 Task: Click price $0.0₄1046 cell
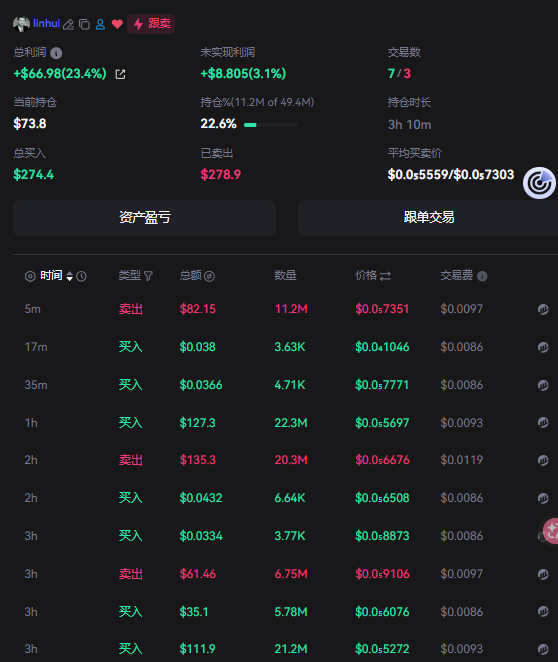tap(382, 347)
